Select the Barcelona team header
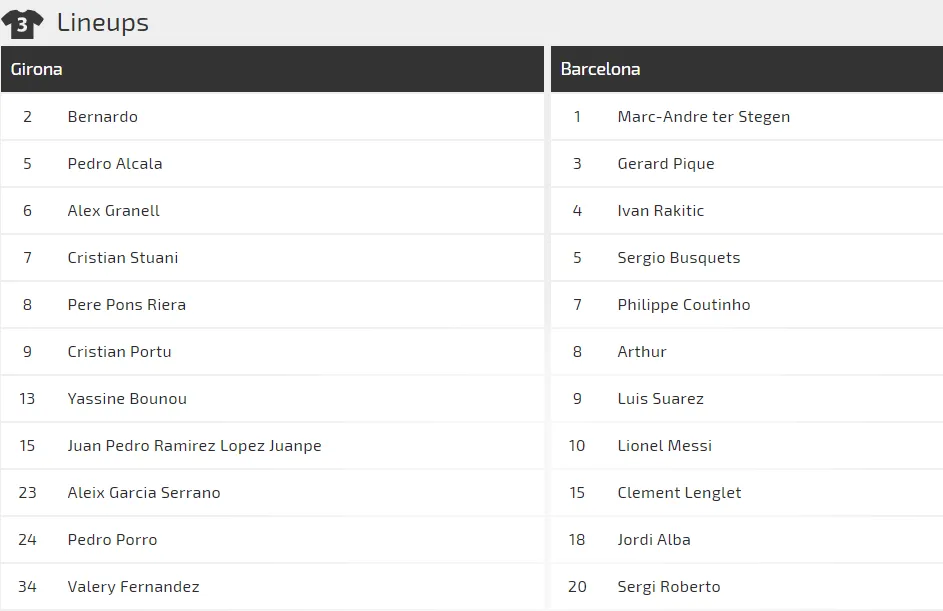 (600, 69)
